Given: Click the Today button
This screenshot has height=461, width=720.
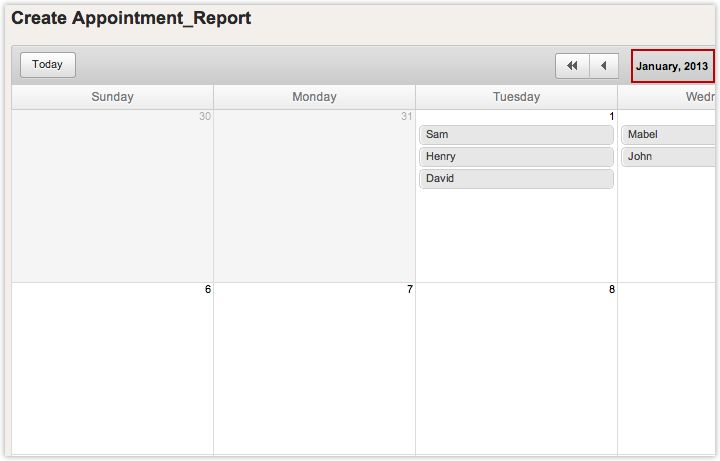Looking at the screenshot, I should [47, 65].
